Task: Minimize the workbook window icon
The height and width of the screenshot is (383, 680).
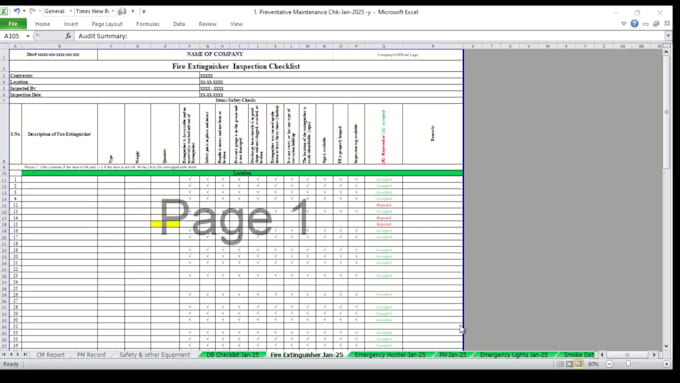Action: pyautogui.click(x=645, y=24)
